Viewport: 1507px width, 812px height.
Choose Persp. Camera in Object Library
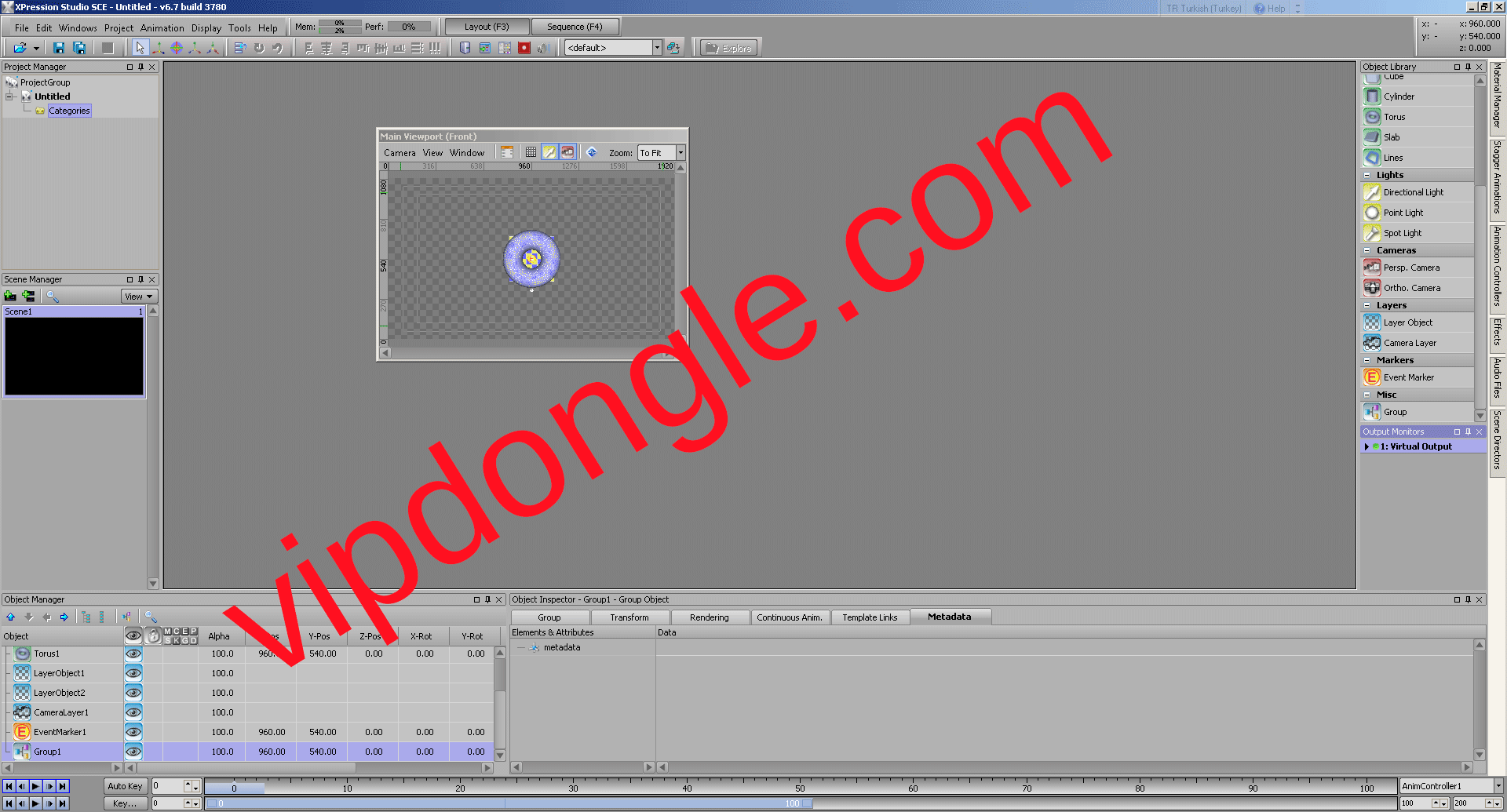(1418, 268)
